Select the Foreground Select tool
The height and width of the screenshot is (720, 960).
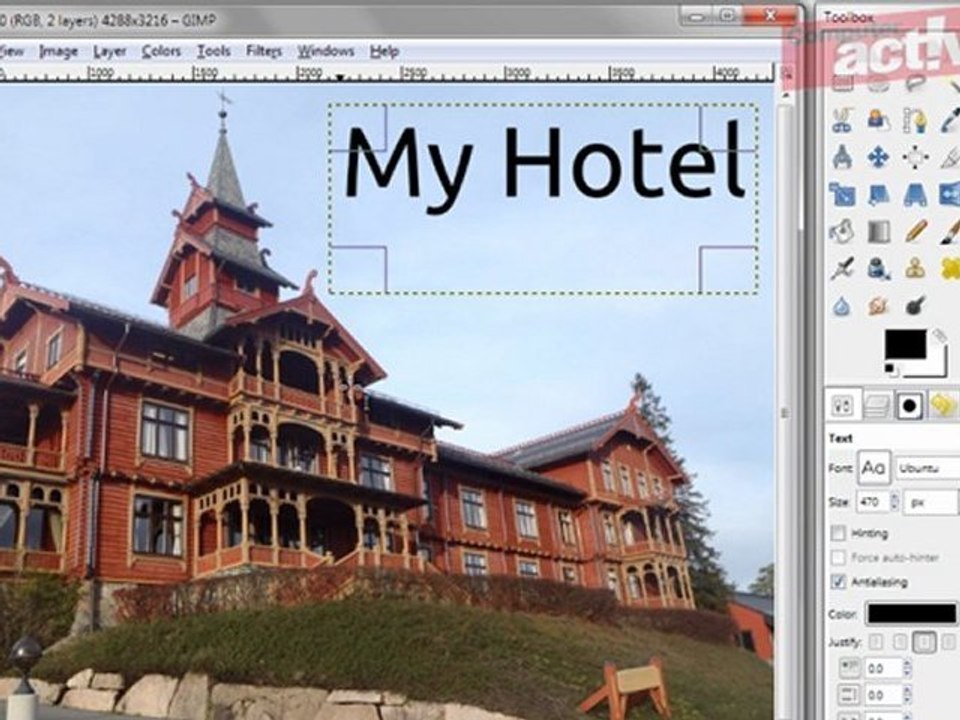879,120
